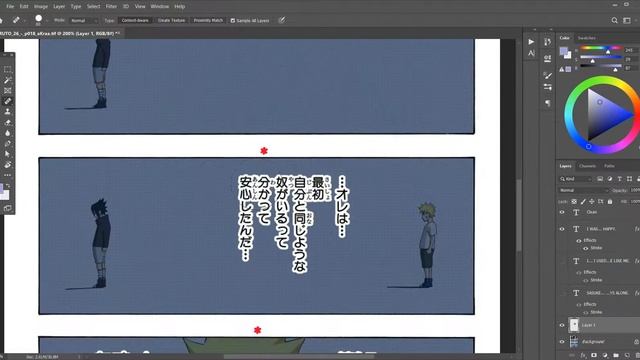This screenshot has height=360, width=640.
Task: Filter layers by shape layer icon
Action: 629,179
